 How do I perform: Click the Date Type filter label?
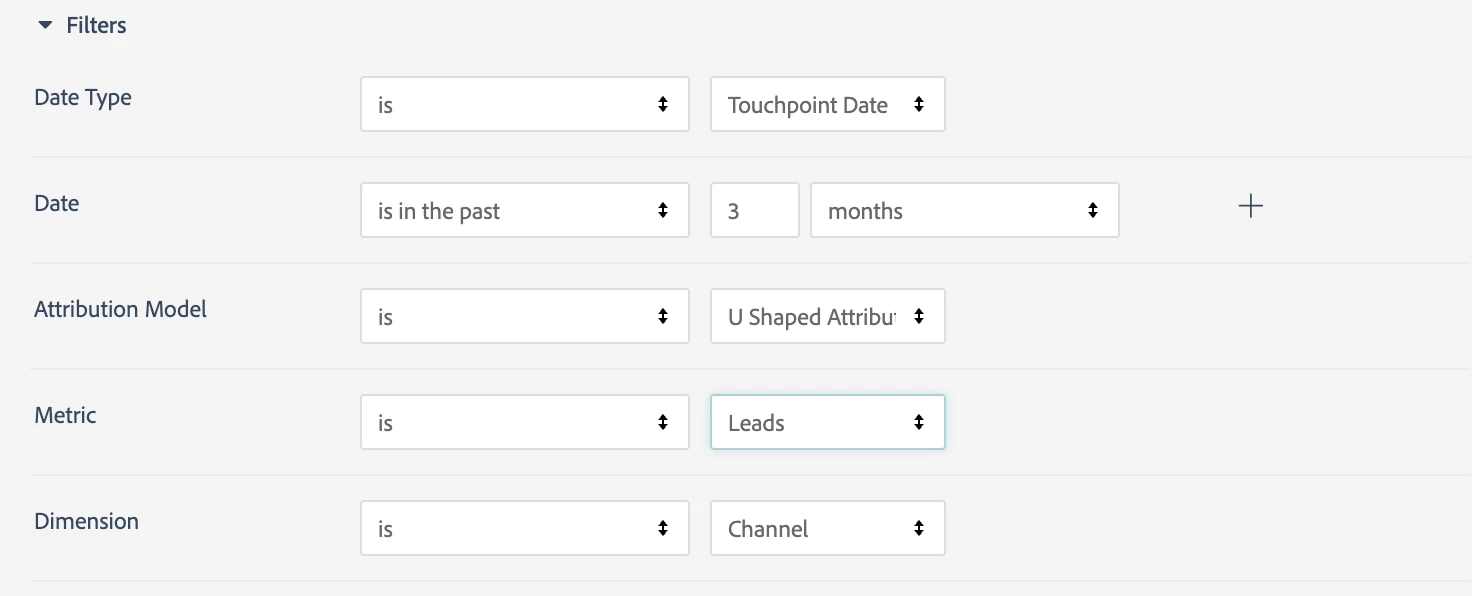click(x=83, y=98)
